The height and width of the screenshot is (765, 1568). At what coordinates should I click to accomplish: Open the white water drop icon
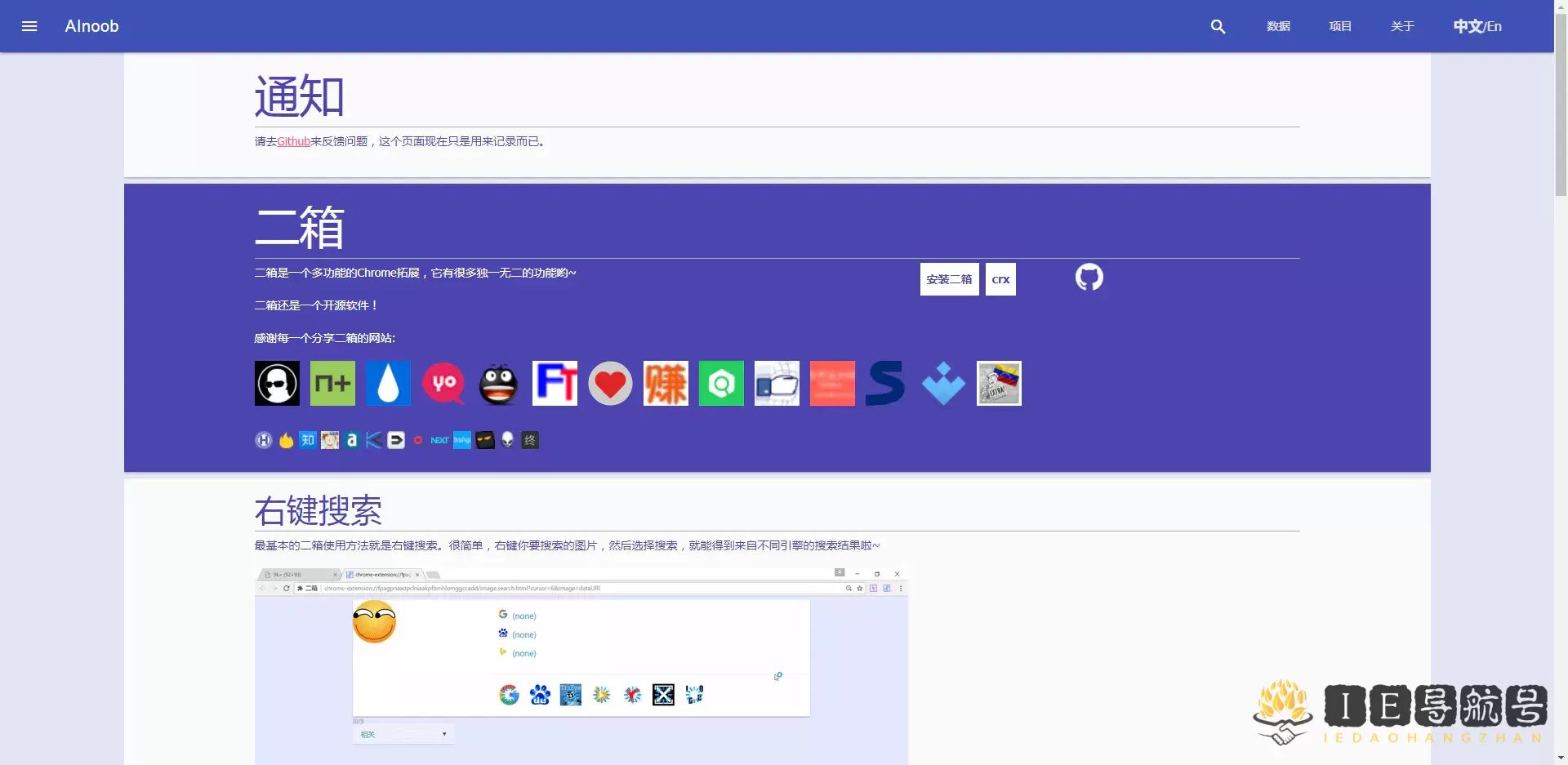point(388,384)
